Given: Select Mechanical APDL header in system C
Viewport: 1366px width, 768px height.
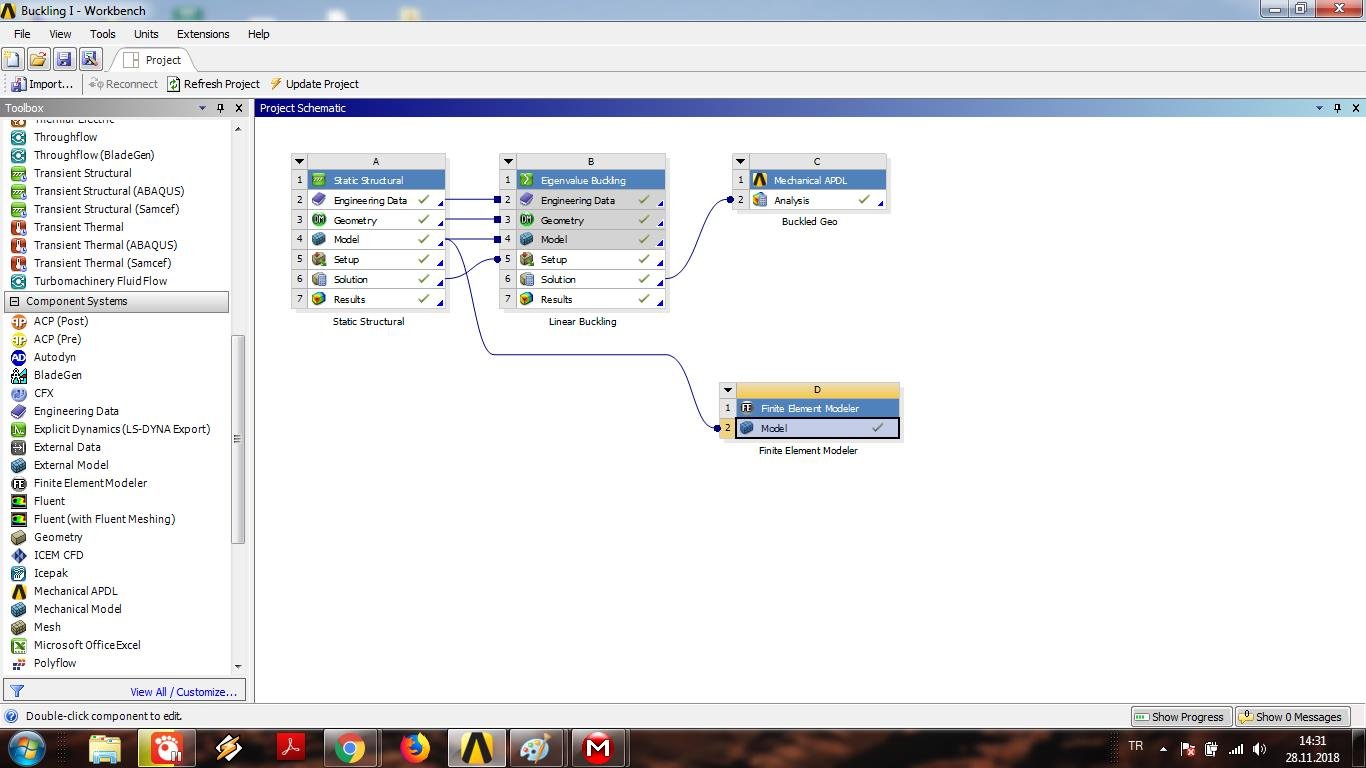Looking at the screenshot, I should [817, 180].
